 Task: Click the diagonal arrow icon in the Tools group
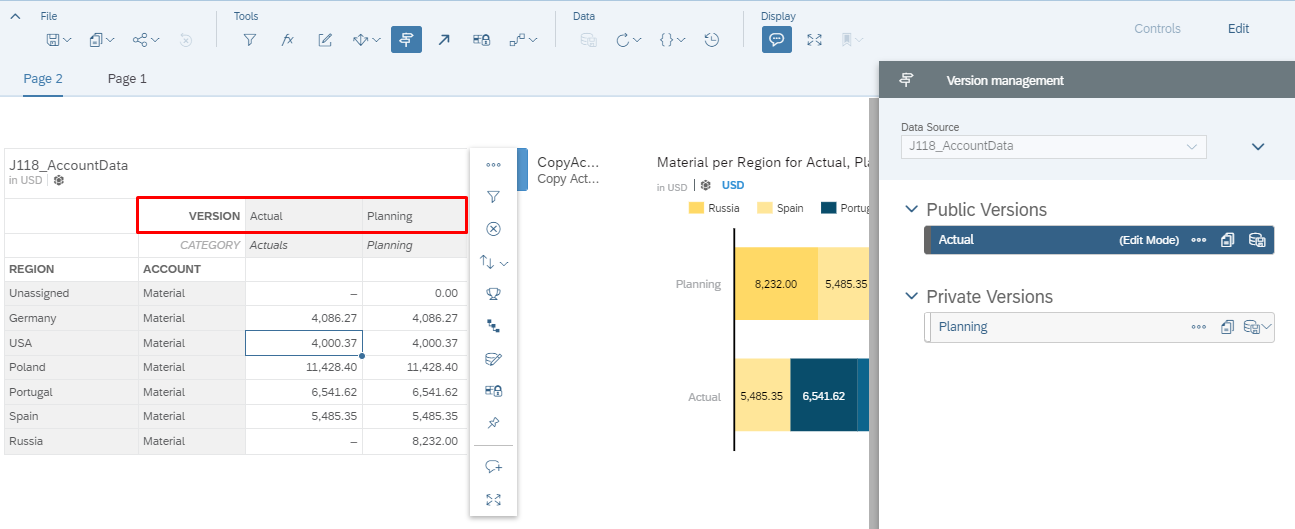pyautogui.click(x=444, y=40)
